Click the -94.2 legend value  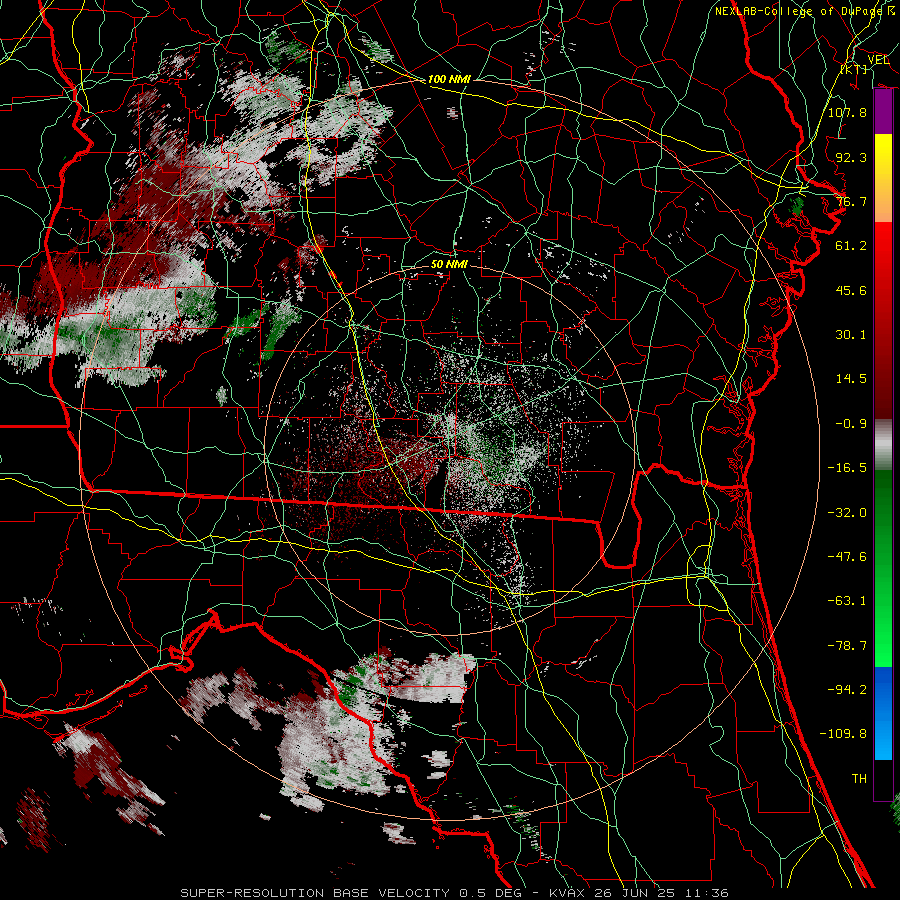(x=847, y=690)
